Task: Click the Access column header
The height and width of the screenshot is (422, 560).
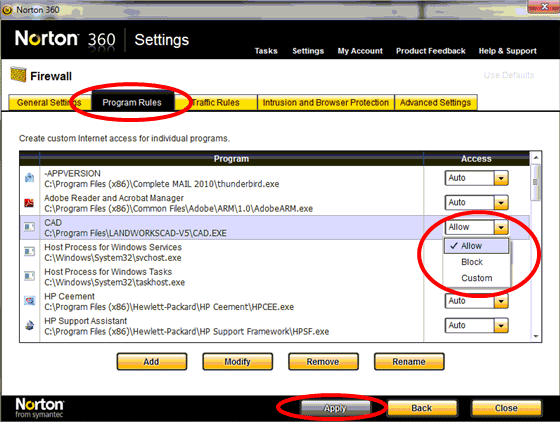Action: [x=476, y=159]
